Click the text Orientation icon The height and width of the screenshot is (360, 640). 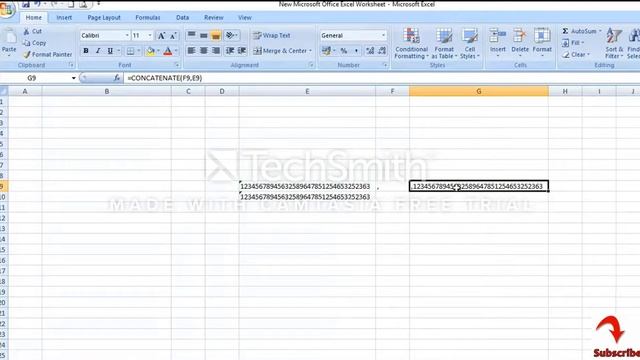tap(231, 36)
